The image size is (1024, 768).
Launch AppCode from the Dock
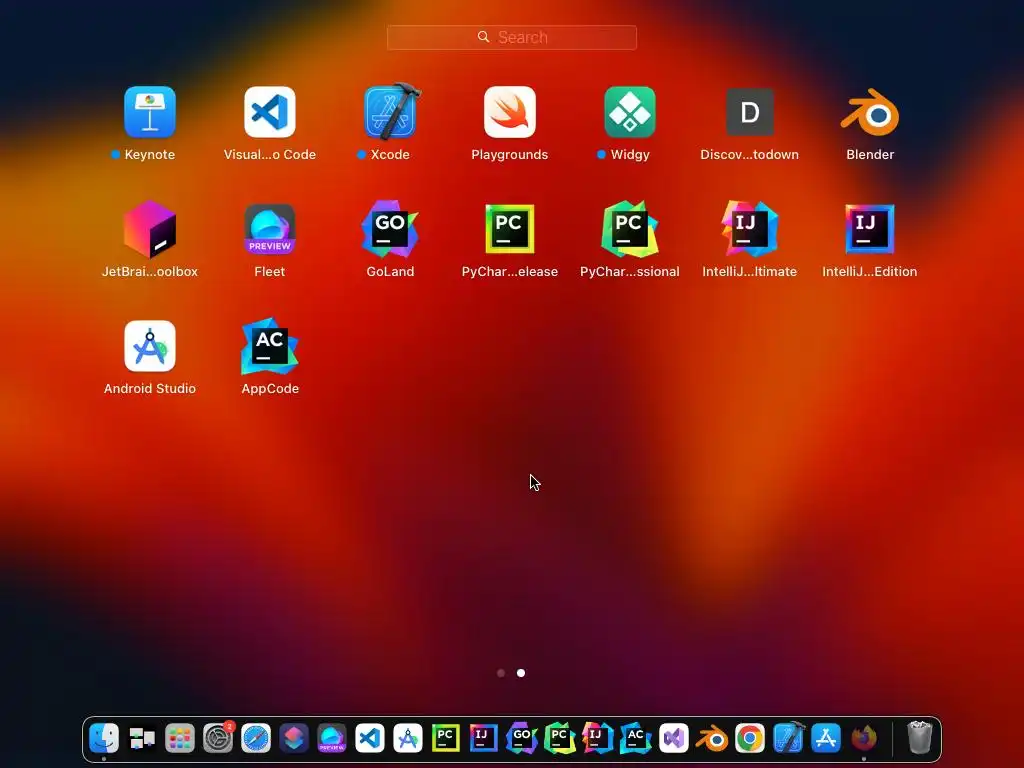[635, 739]
